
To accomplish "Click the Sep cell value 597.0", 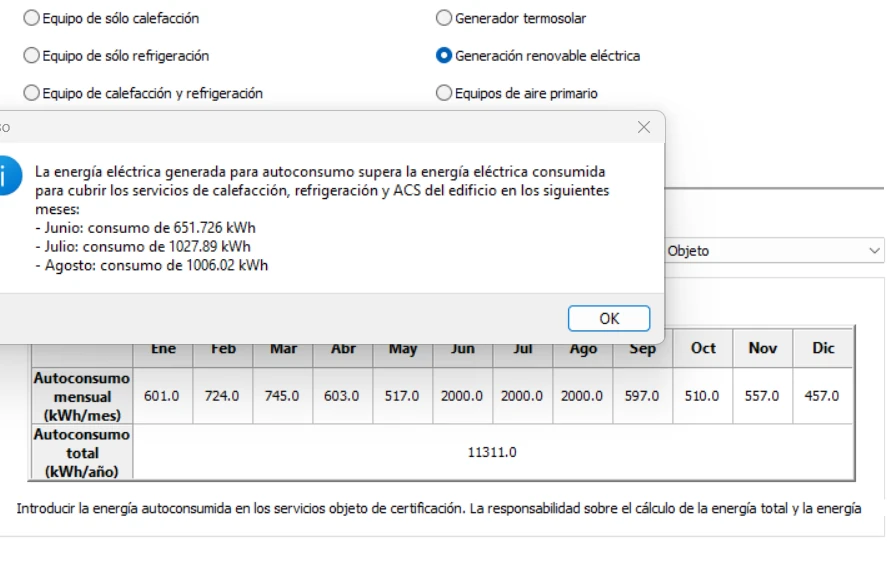I will click(x=642, y=396).
